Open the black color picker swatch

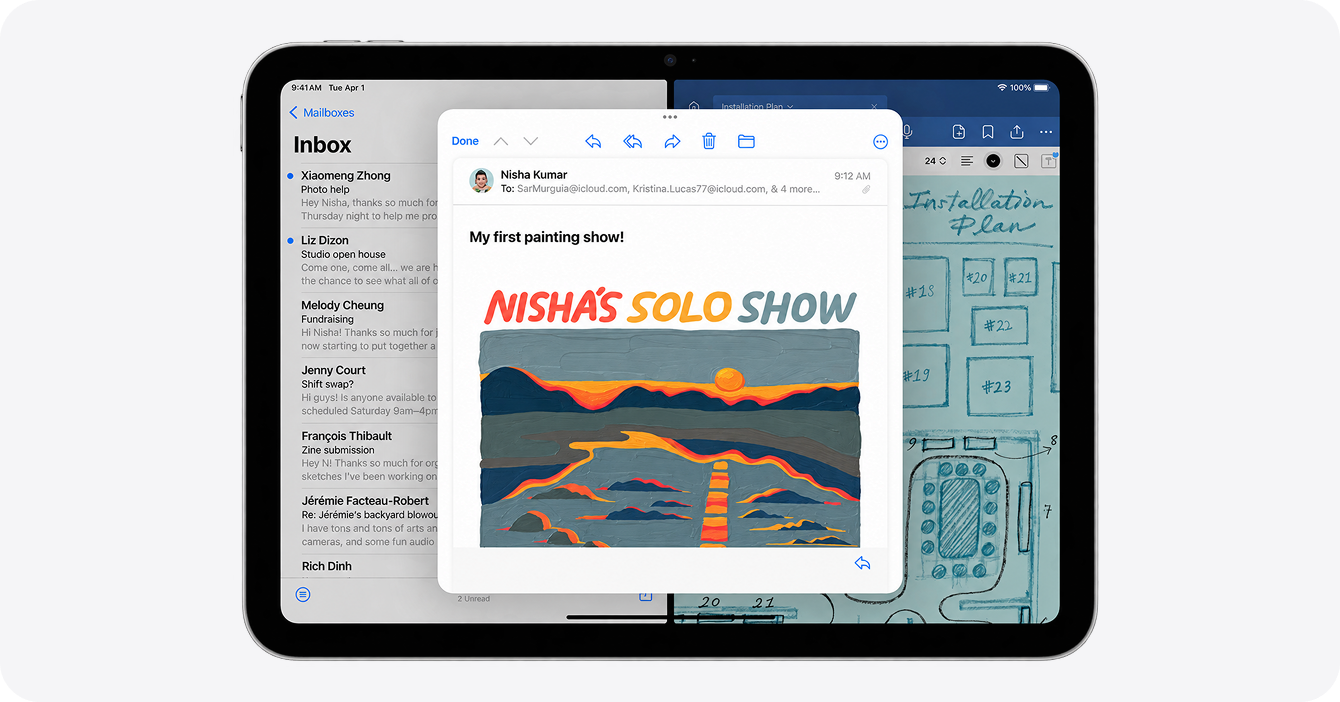[x=993, y=161]
